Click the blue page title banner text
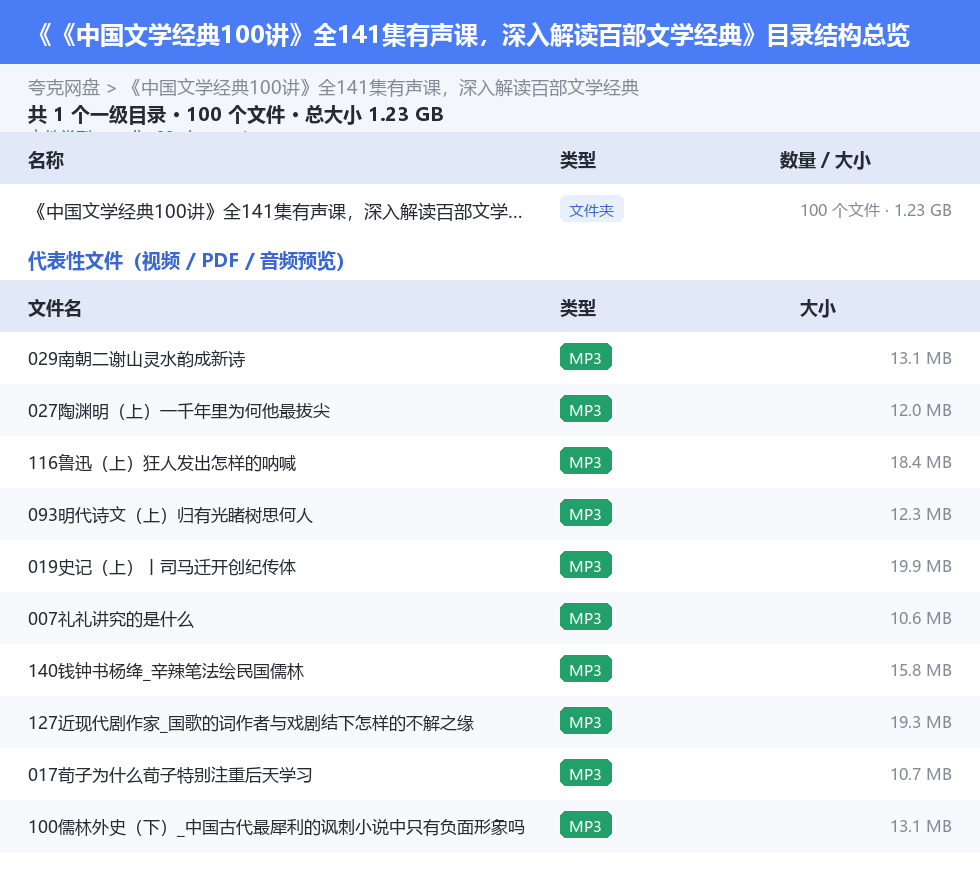The height and width of the screenshot is (884, 980). pyautogui.click(x=473, y=35)
